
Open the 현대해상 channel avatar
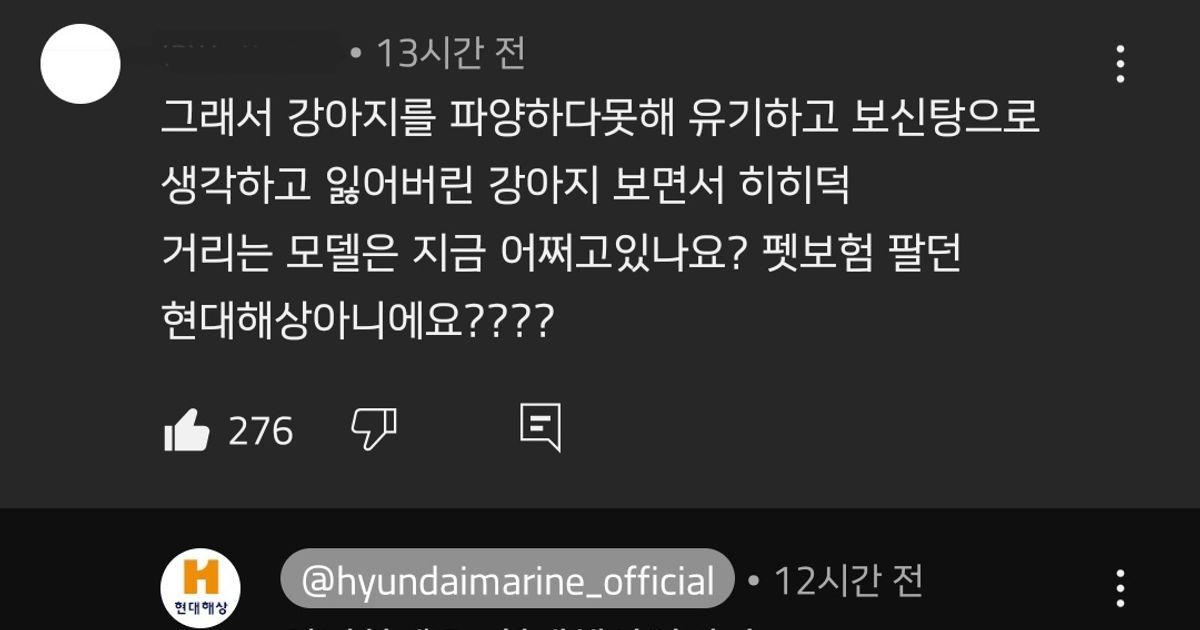tap(200, 588)
